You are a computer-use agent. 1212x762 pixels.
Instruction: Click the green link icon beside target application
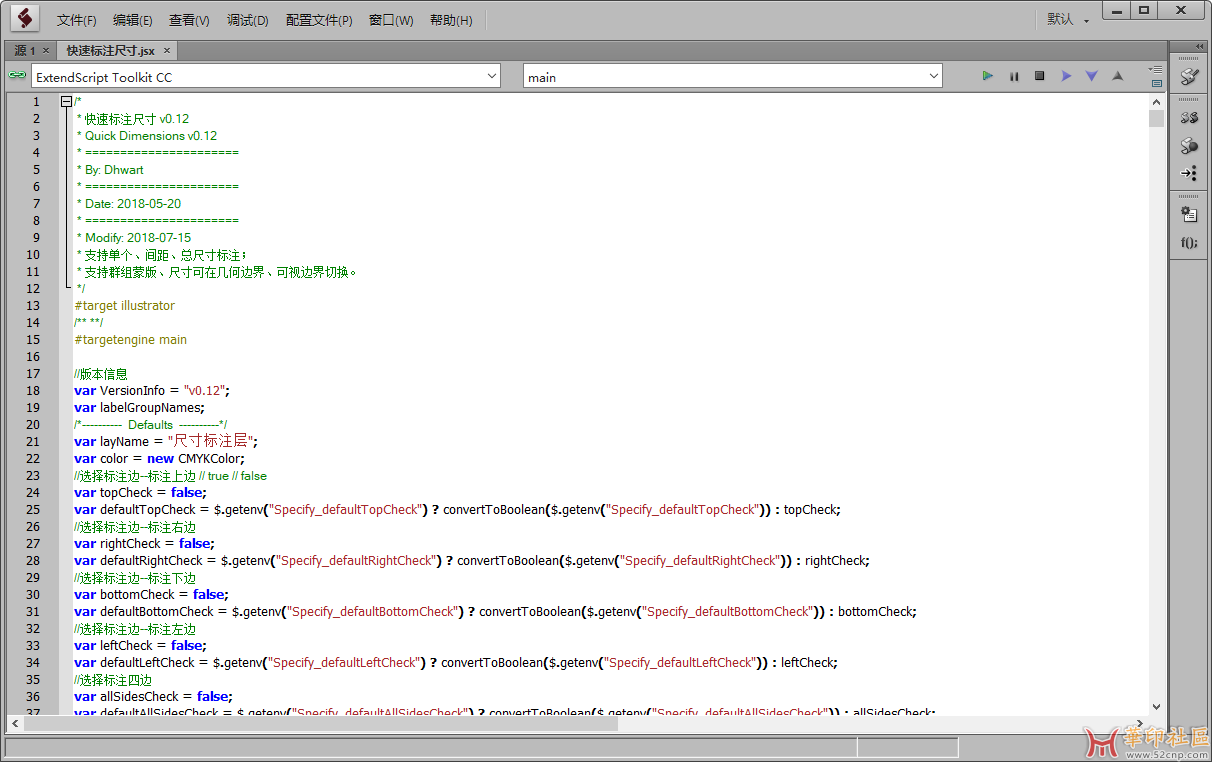(17, 75)
